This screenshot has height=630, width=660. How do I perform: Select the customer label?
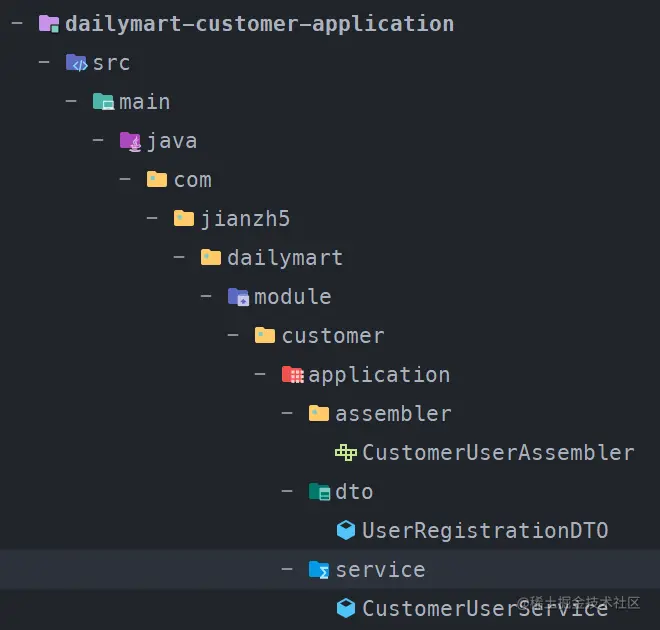(333, 336)
